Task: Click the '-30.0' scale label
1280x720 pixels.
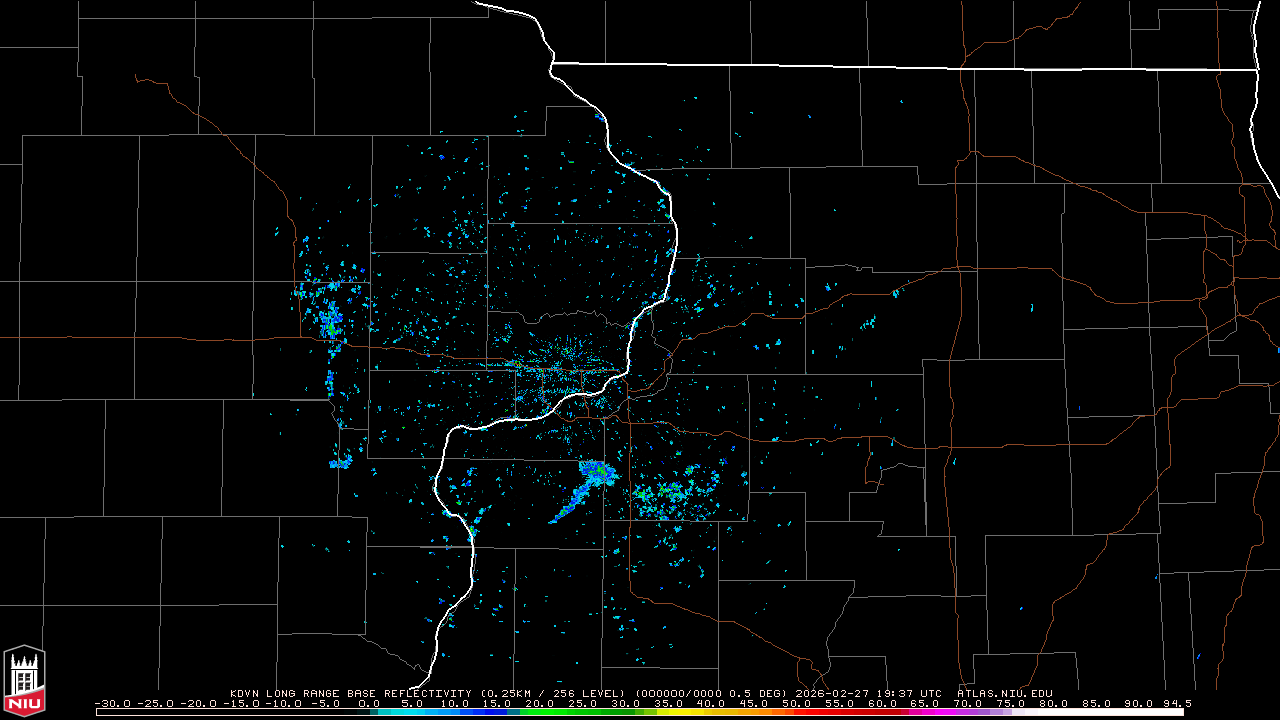Action: point(113,703)
